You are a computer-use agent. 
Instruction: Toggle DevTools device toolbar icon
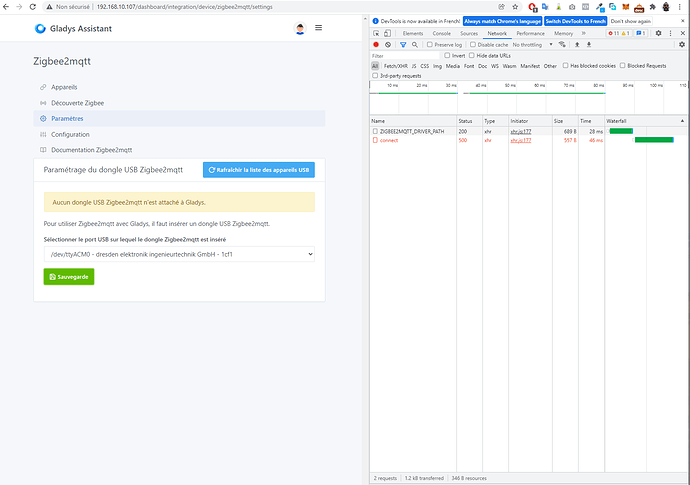click(x=387, y=33)
